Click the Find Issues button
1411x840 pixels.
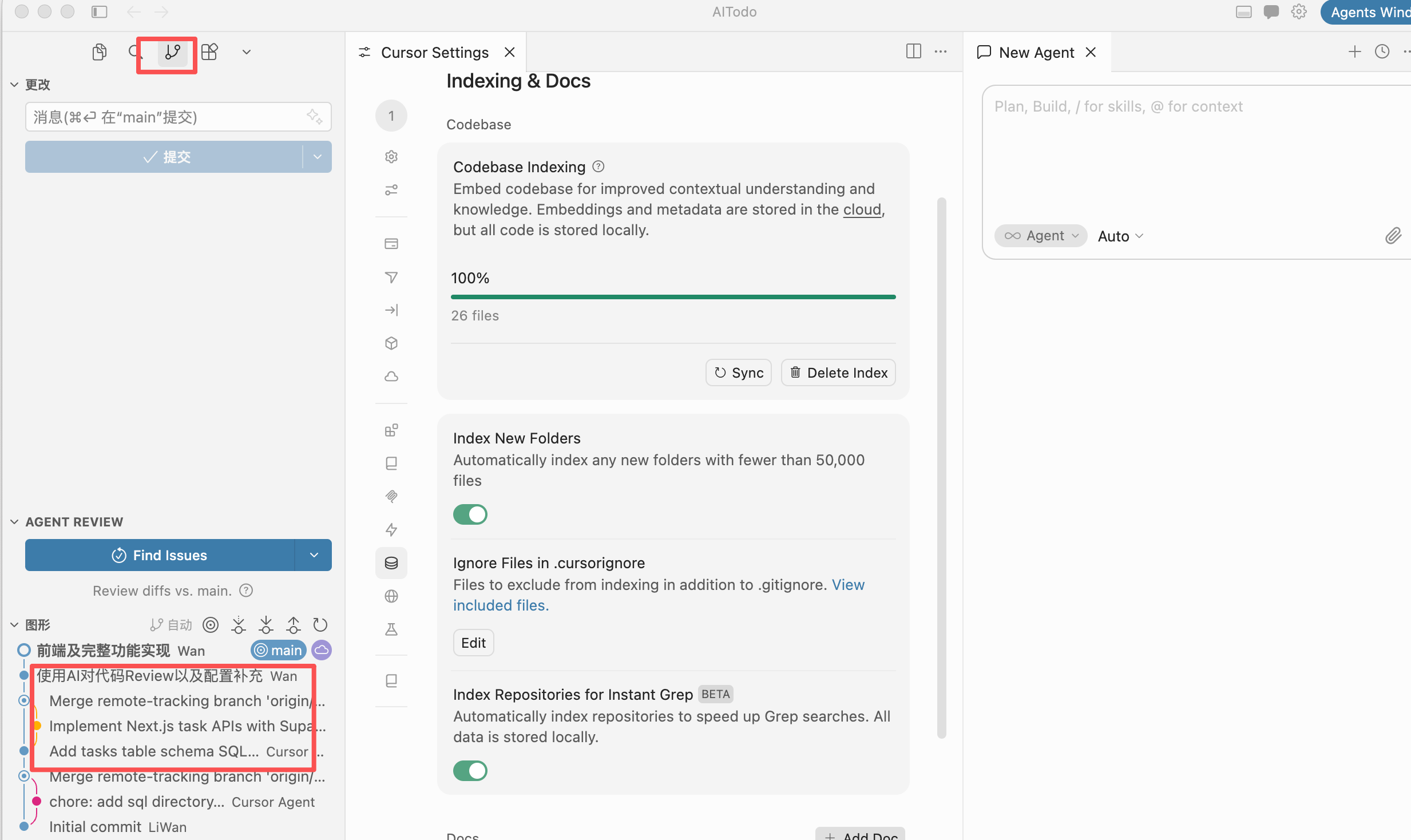tap(160, 555)
